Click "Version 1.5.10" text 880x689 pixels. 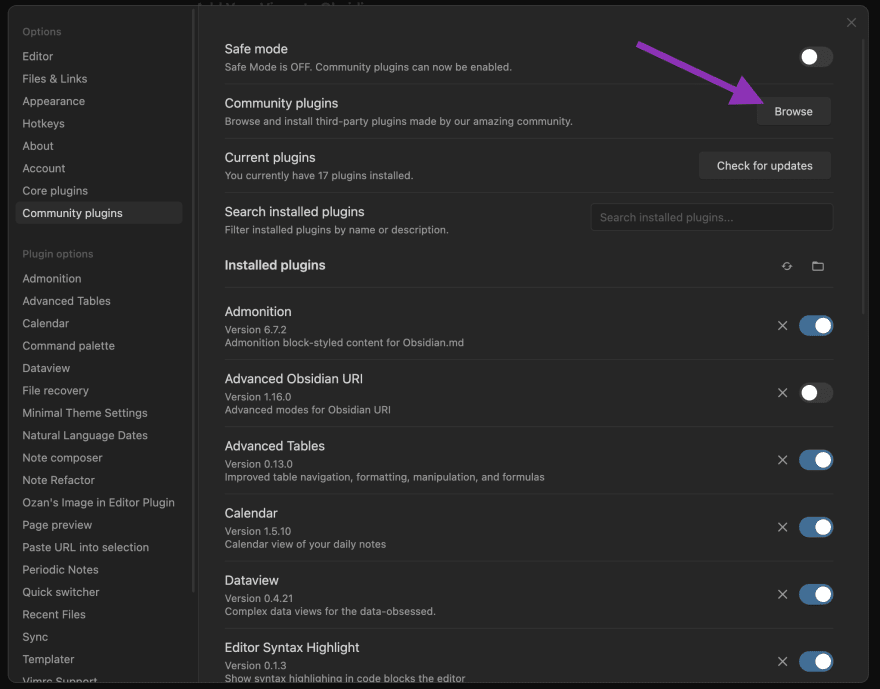(x=258, y=531)
